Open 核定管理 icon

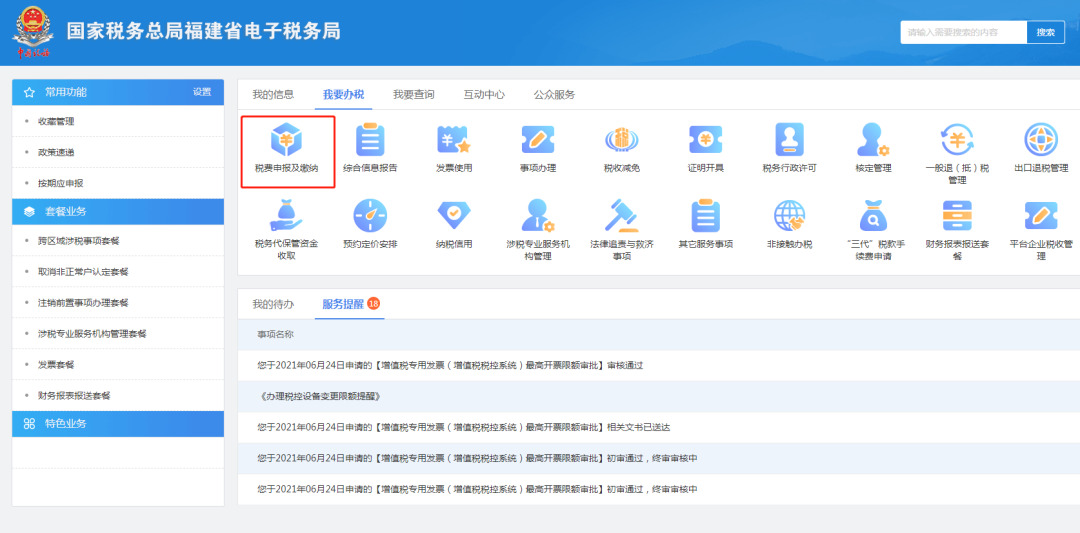point(873,140)
